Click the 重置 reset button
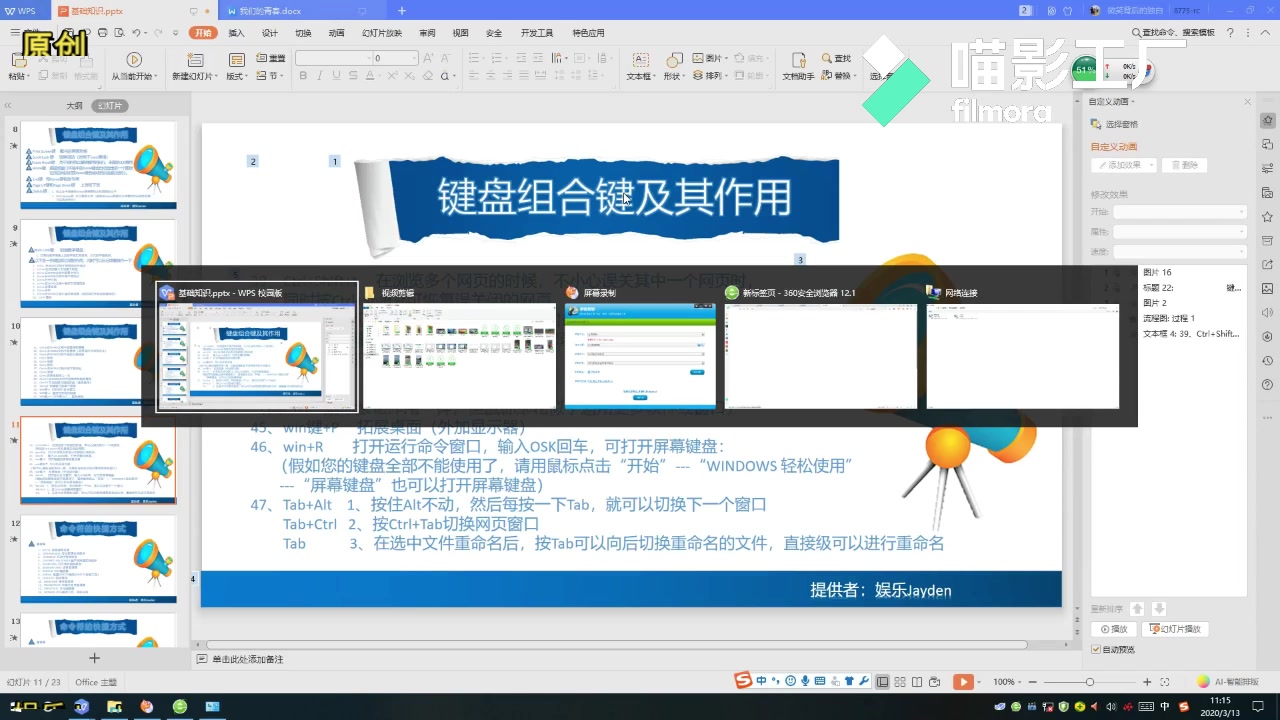This screenshot has height=720, width=1280. coord(270,58)
